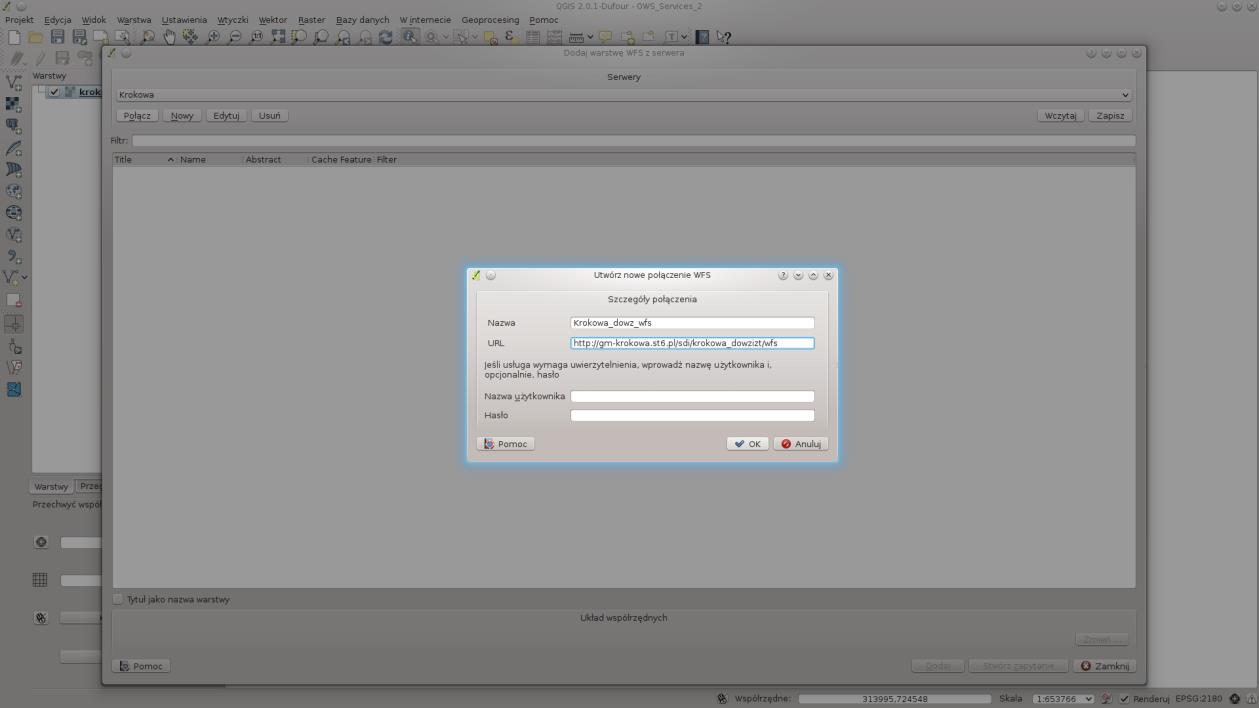The height and width of the screenshot is (708, 1259).
Task: Switch to the Warstwy panel tab
Action: click(51, 487)
